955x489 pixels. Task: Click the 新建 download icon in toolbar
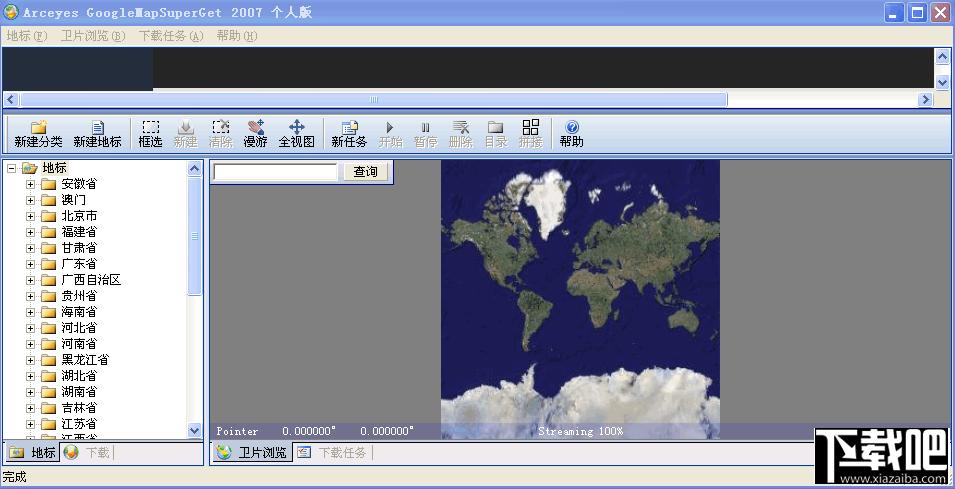pyautogui.click(x=185, y=134)
